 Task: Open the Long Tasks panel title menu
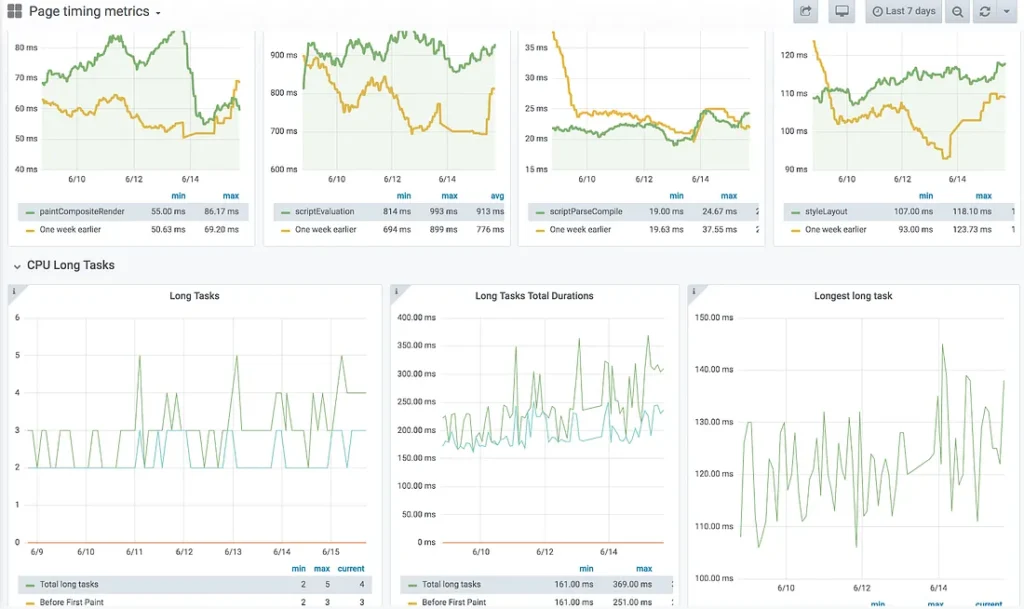click(194, 296)
